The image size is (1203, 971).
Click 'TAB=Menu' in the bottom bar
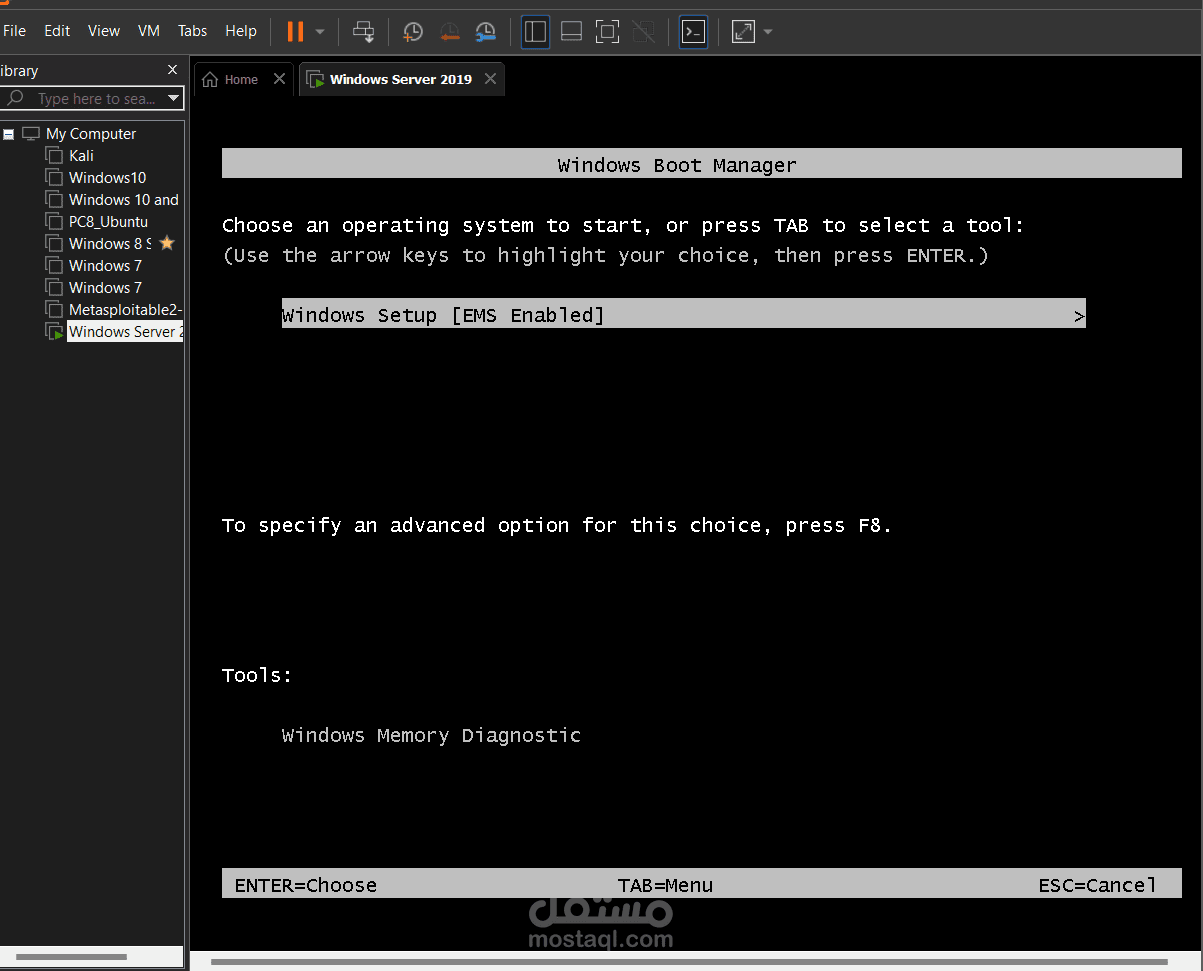(665, 885)
